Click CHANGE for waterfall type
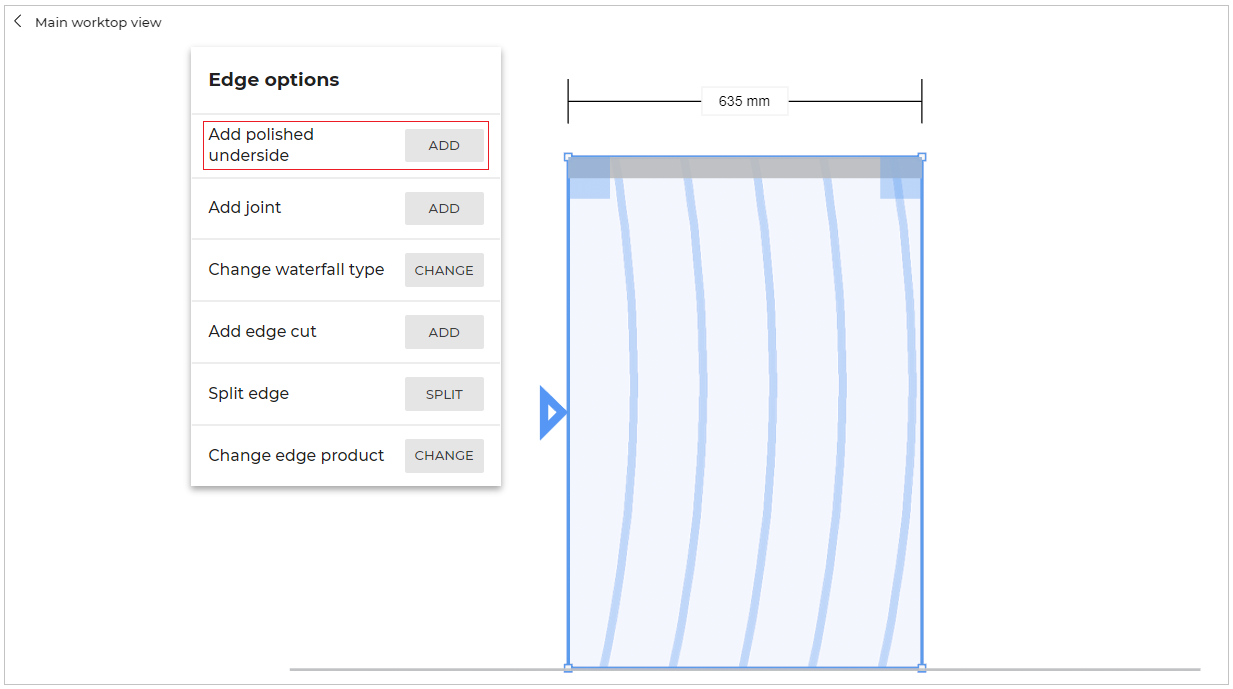 click(444, 270)
